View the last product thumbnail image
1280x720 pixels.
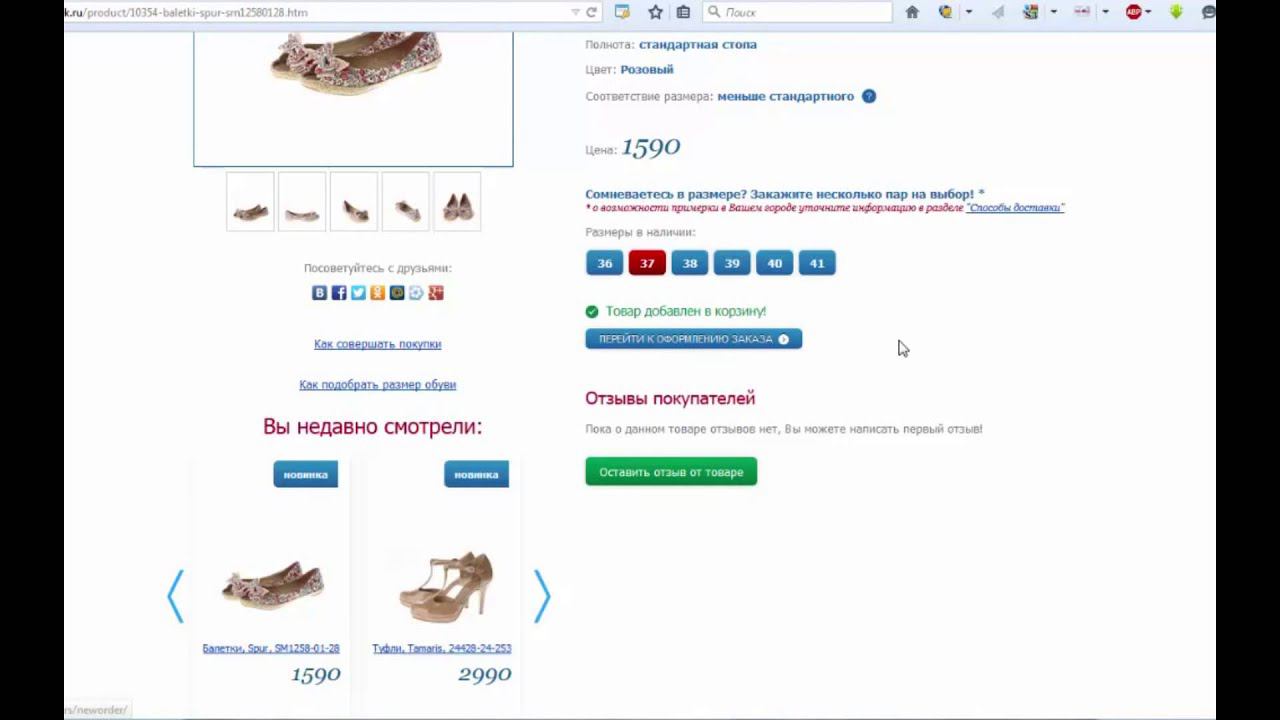tap(457, 202)
